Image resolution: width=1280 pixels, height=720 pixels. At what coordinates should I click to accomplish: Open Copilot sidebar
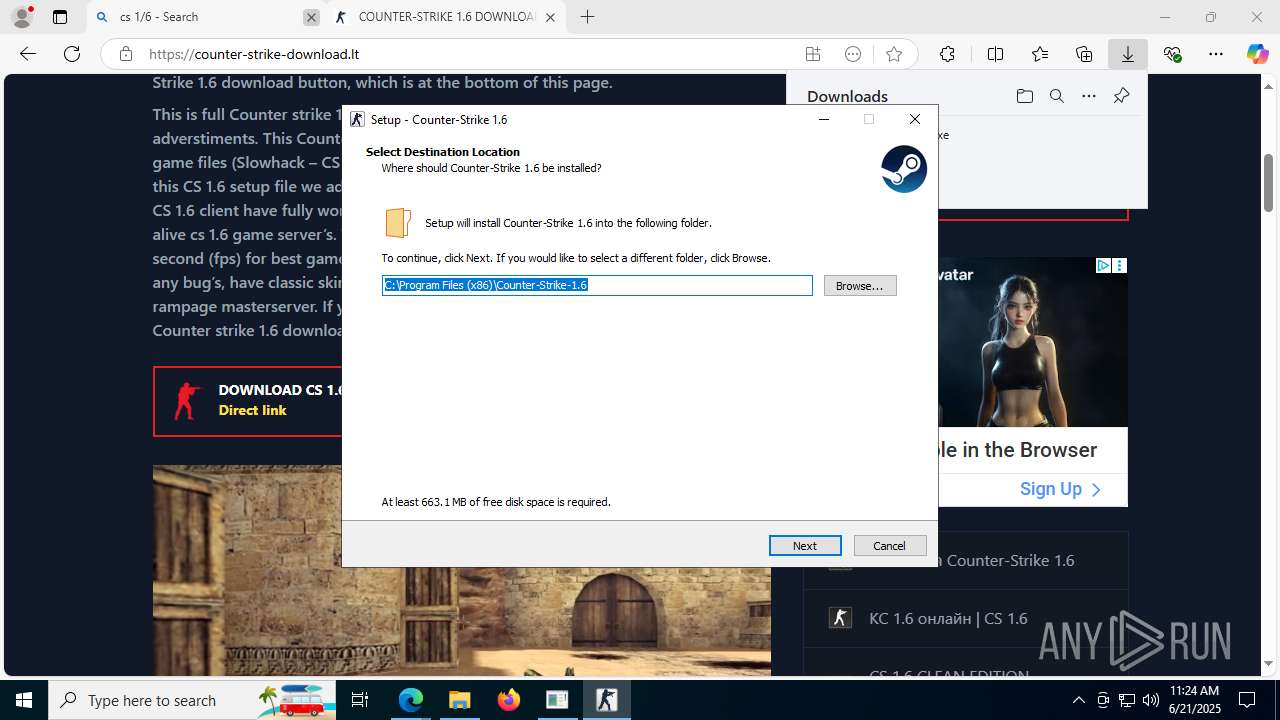(x=1258, y=54)
